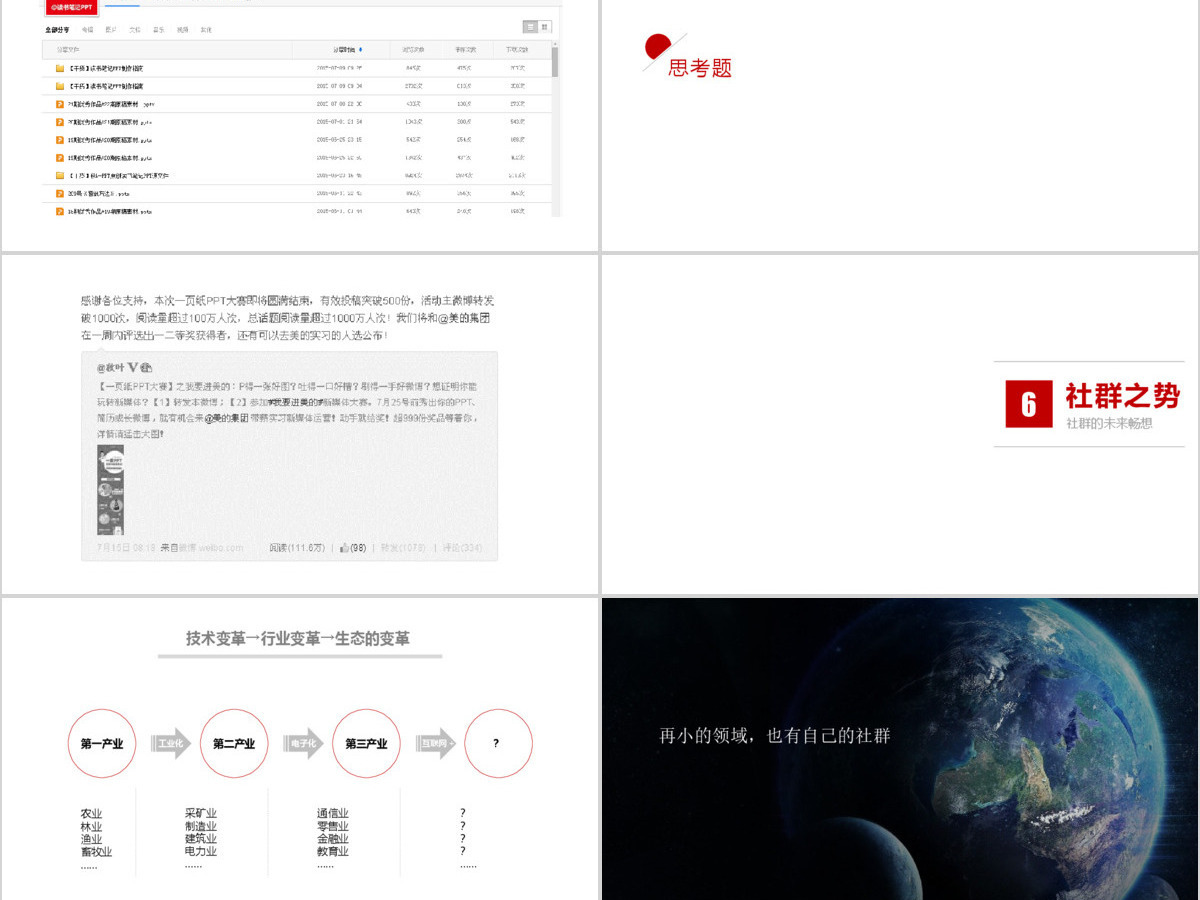Click the text 再小的领域，也有自己的社群
1200x900 pixels.
pos(774,735)
